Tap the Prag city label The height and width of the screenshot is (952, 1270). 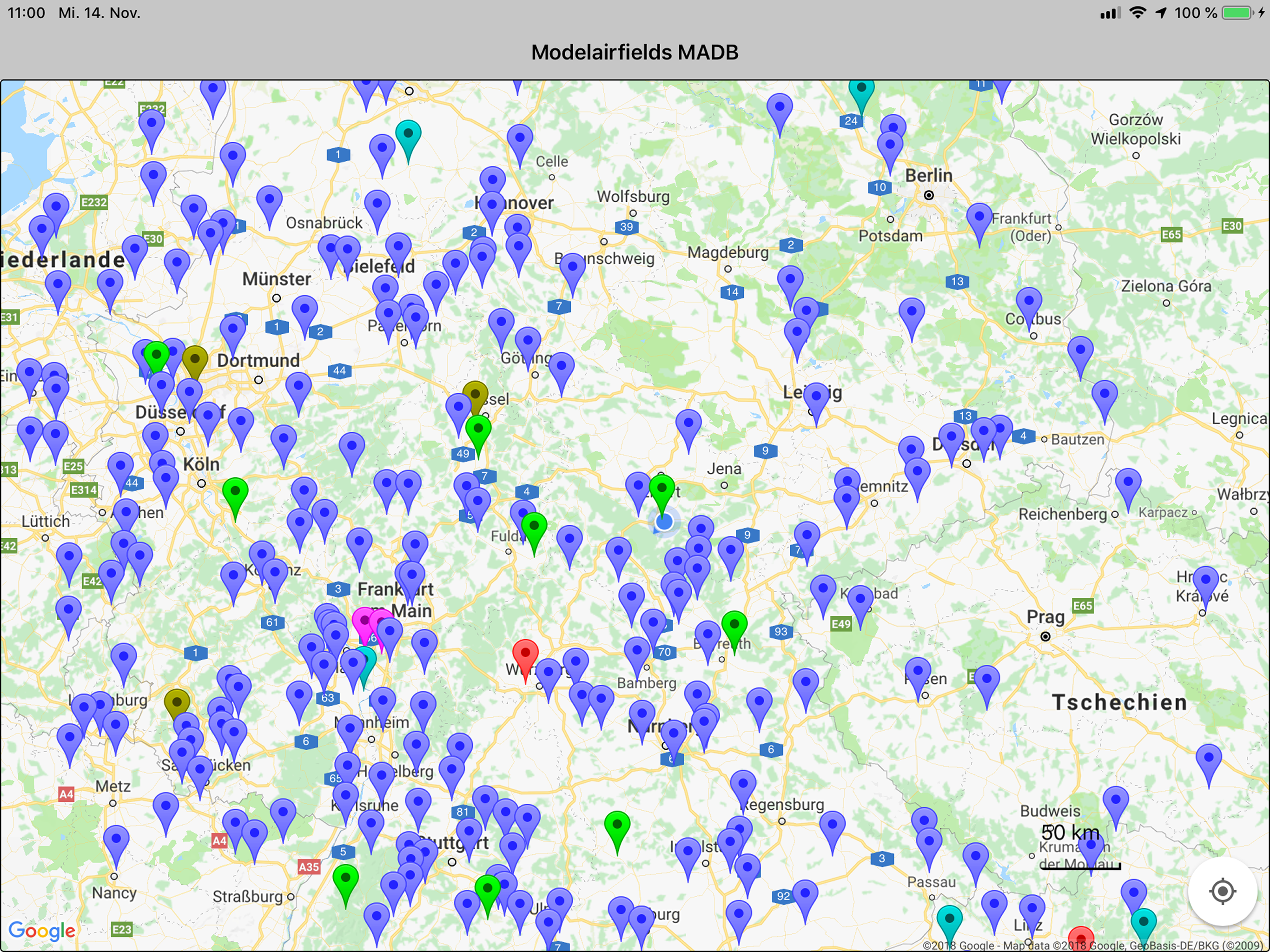pyautogui.click(x=1045, y=617)
